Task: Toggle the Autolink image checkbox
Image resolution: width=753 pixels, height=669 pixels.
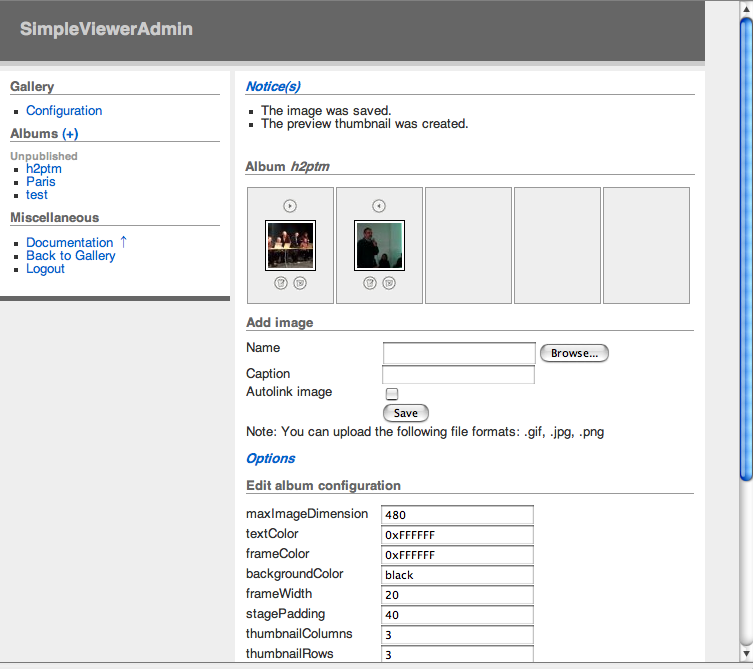Action: 392,394
